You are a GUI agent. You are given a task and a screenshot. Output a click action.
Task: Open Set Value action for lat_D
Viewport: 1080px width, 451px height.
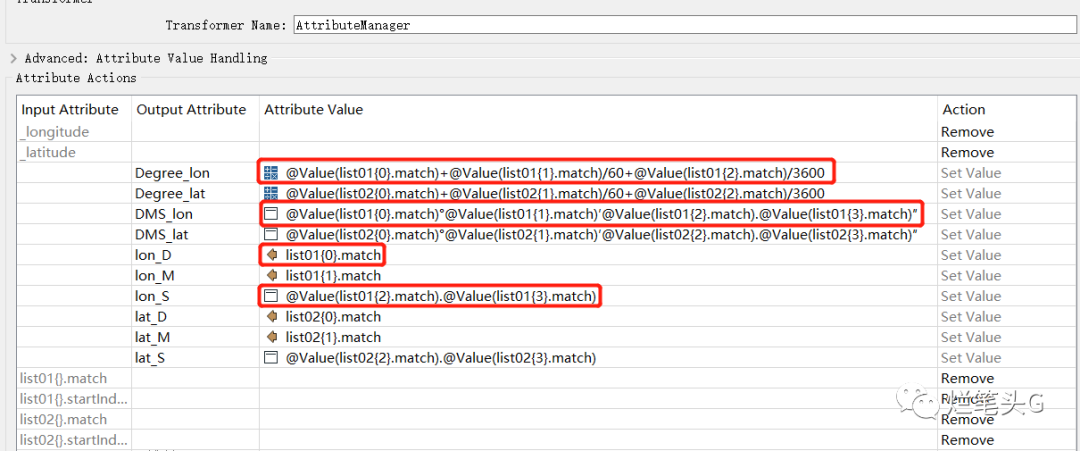[x=970, y=317]
